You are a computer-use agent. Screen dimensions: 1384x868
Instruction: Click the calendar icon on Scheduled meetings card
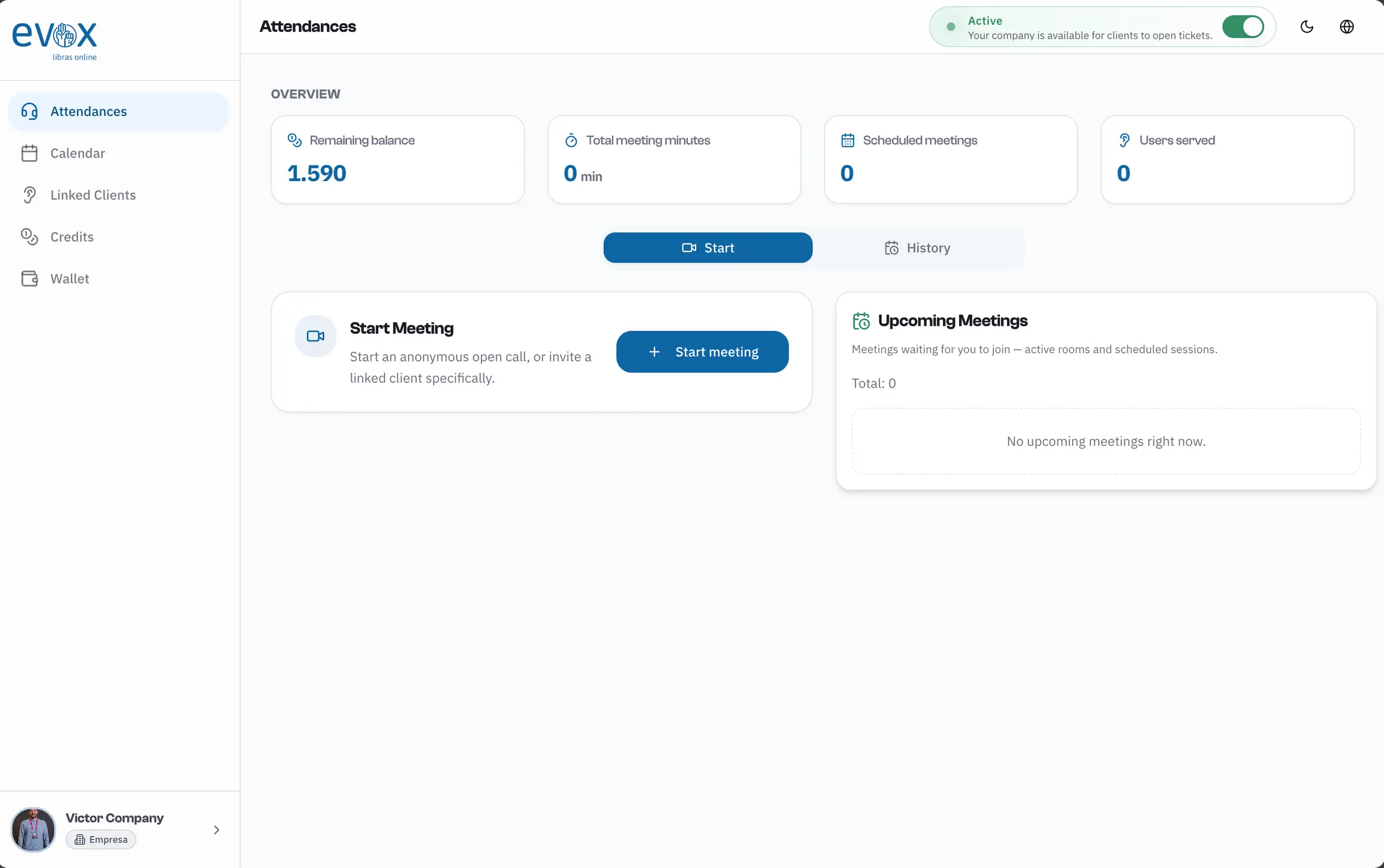pos(848,140)
